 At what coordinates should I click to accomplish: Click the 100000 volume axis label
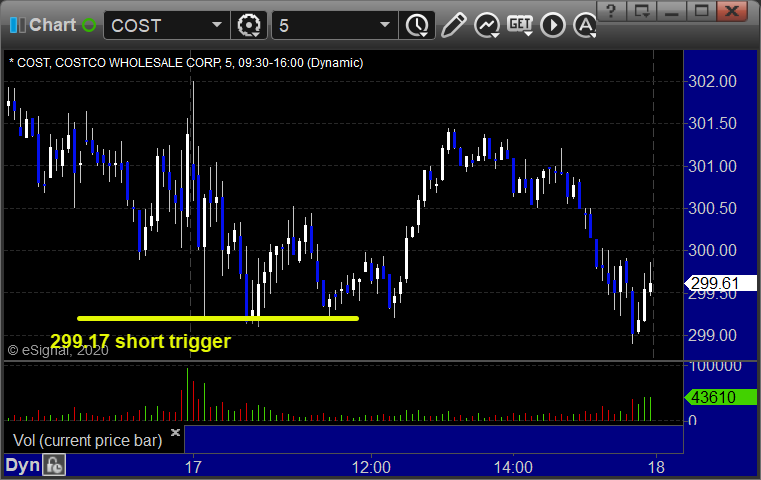click(x=715, y=366)
